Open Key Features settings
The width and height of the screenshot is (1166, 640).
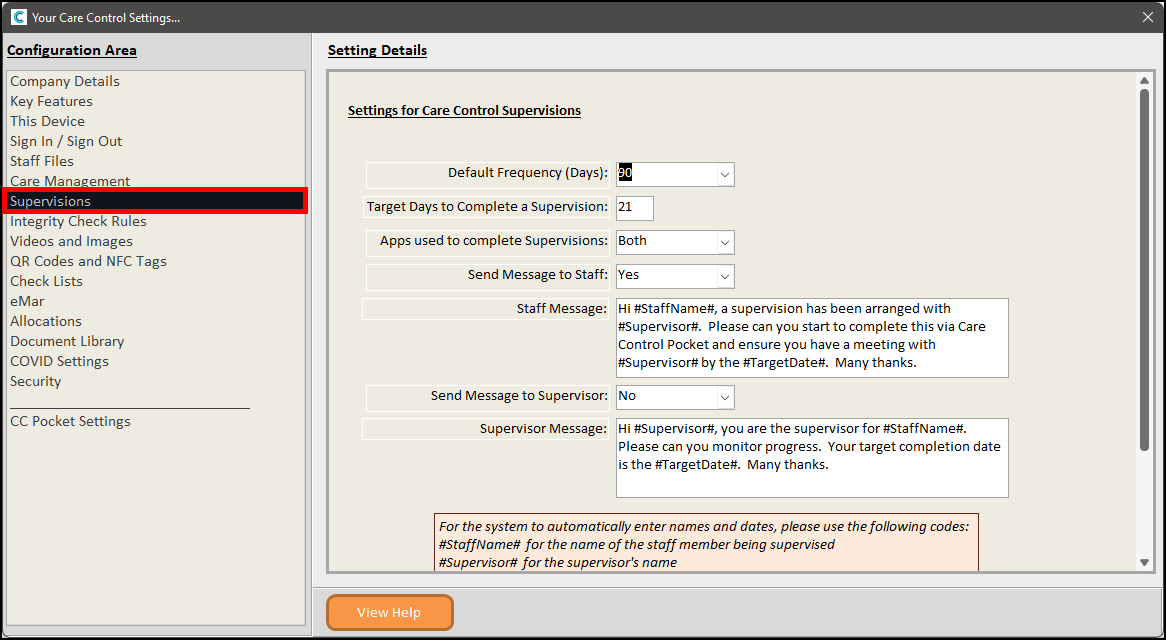tap(51, 101)
